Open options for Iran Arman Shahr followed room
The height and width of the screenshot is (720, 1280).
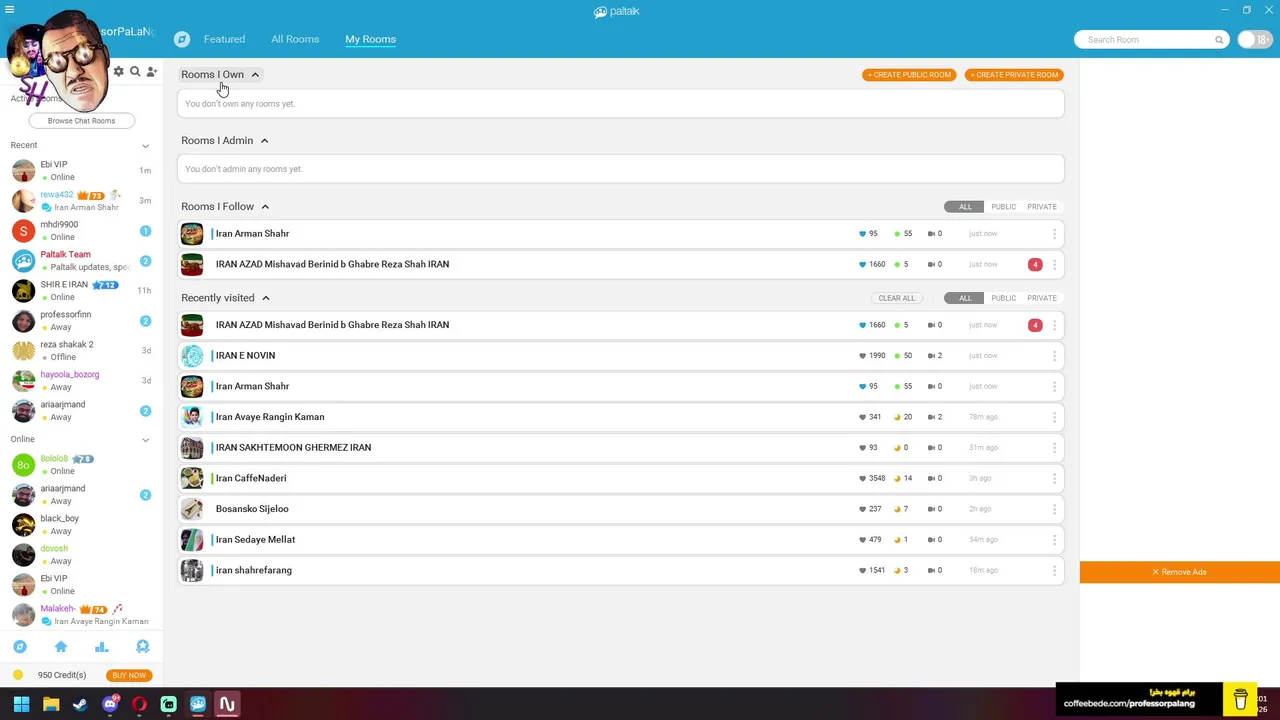click(x=1054, y=234)
